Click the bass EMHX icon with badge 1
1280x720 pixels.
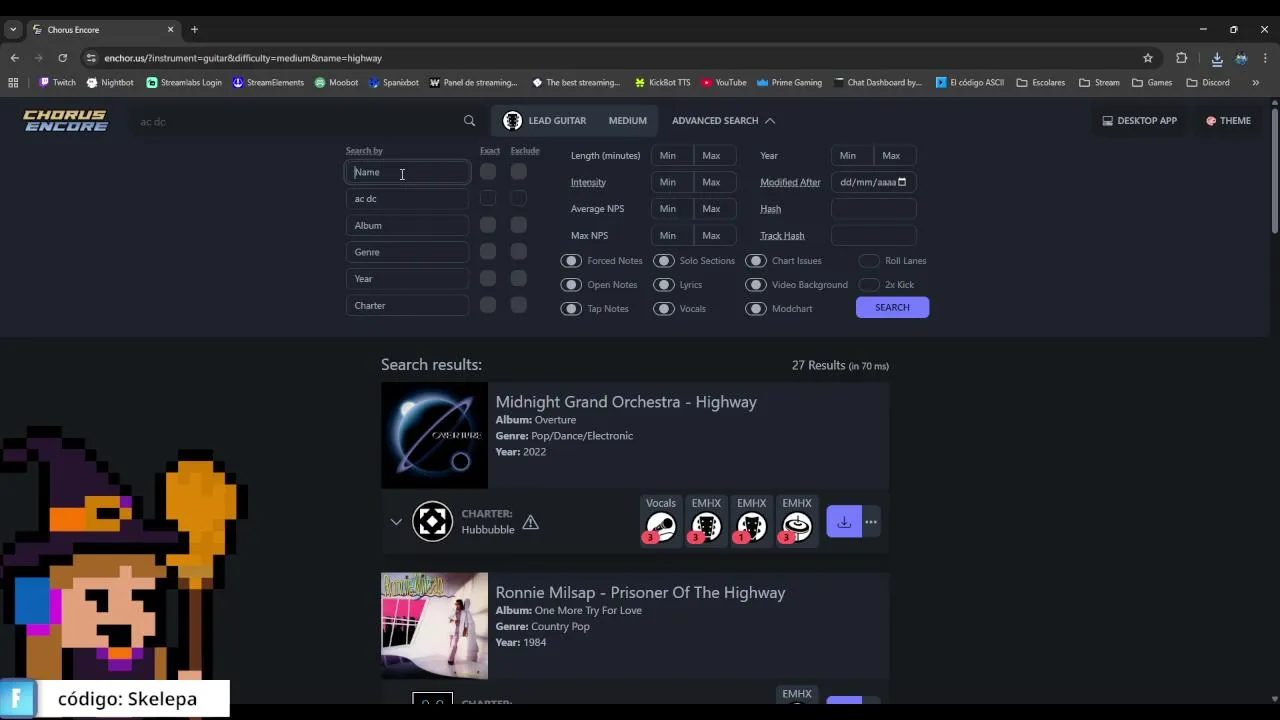751,527
